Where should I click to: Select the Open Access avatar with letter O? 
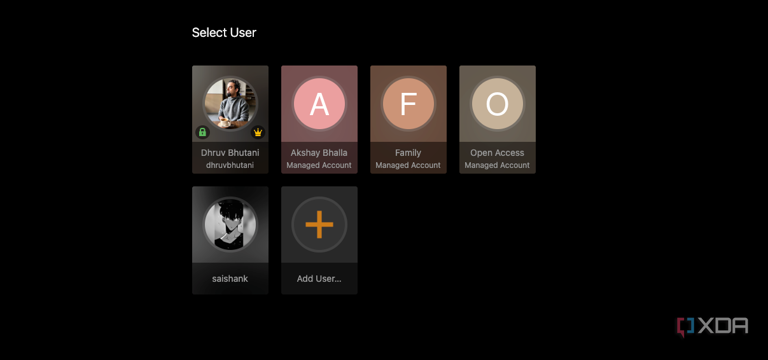coord(497,104)
